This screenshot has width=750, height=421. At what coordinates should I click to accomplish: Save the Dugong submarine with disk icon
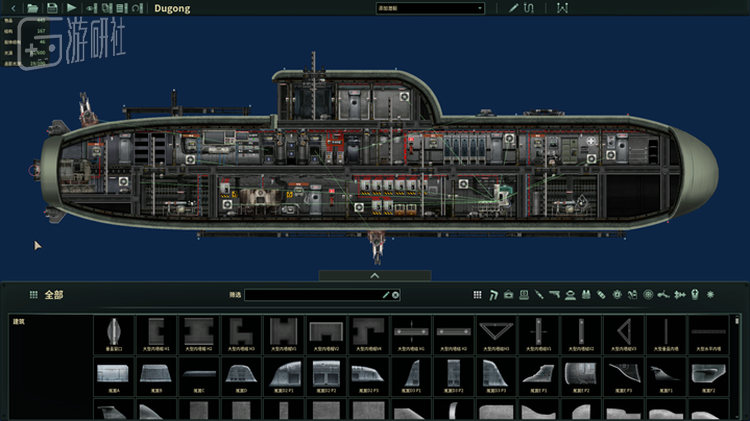point(52,8)
